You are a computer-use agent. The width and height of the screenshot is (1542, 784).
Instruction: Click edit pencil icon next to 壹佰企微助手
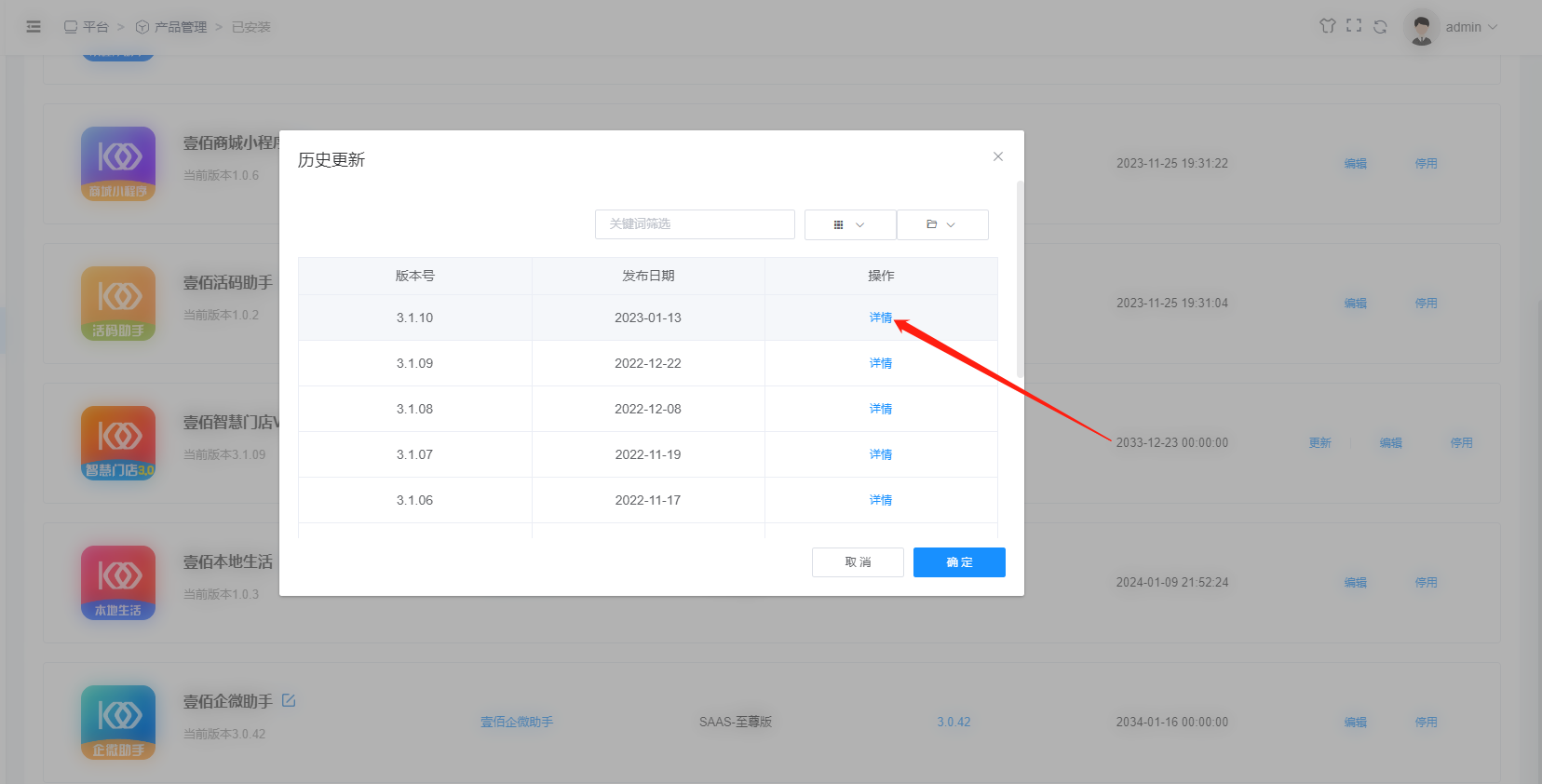(x=289, y=700)
